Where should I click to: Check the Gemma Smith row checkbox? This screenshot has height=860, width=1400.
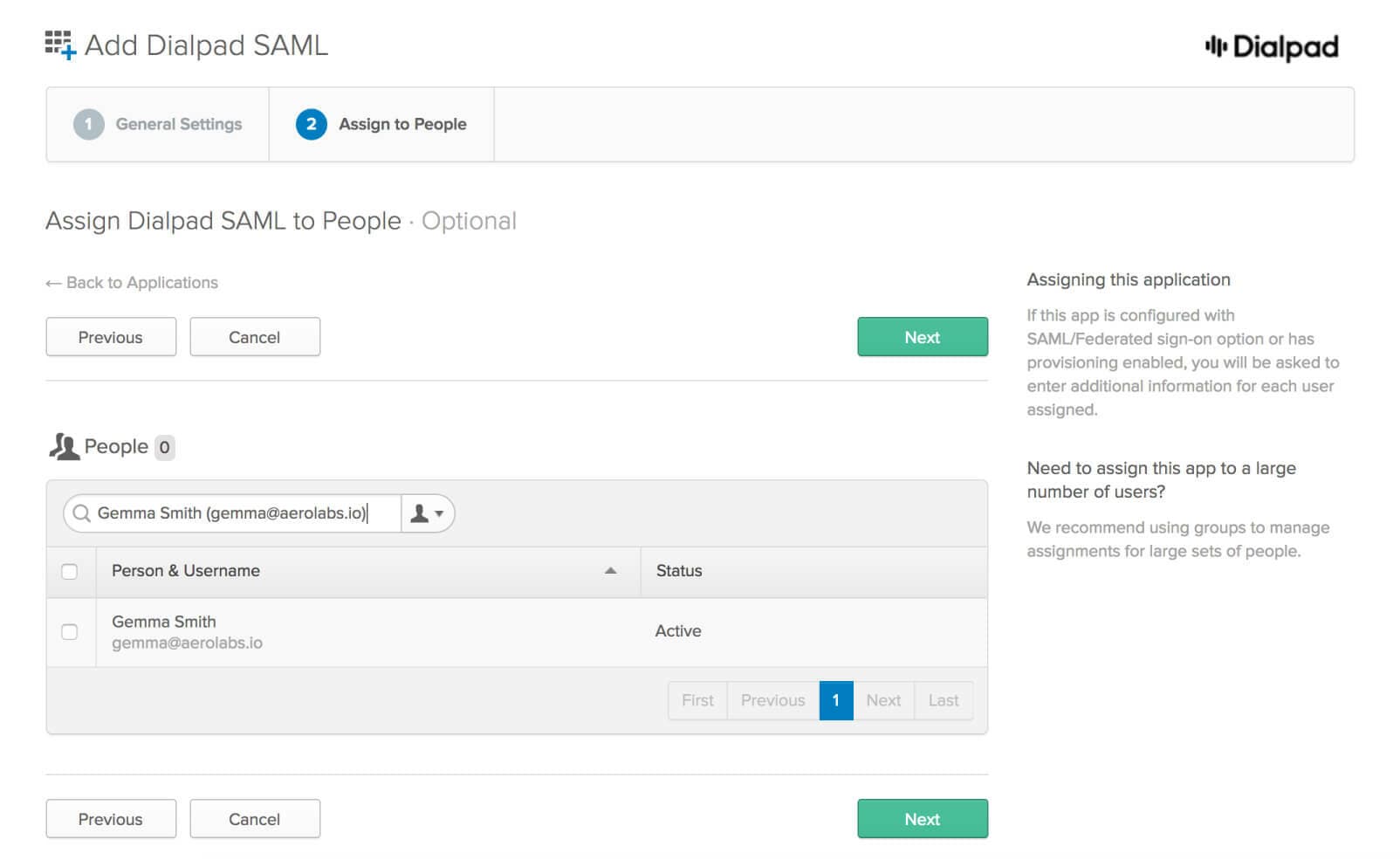[70, 632]
